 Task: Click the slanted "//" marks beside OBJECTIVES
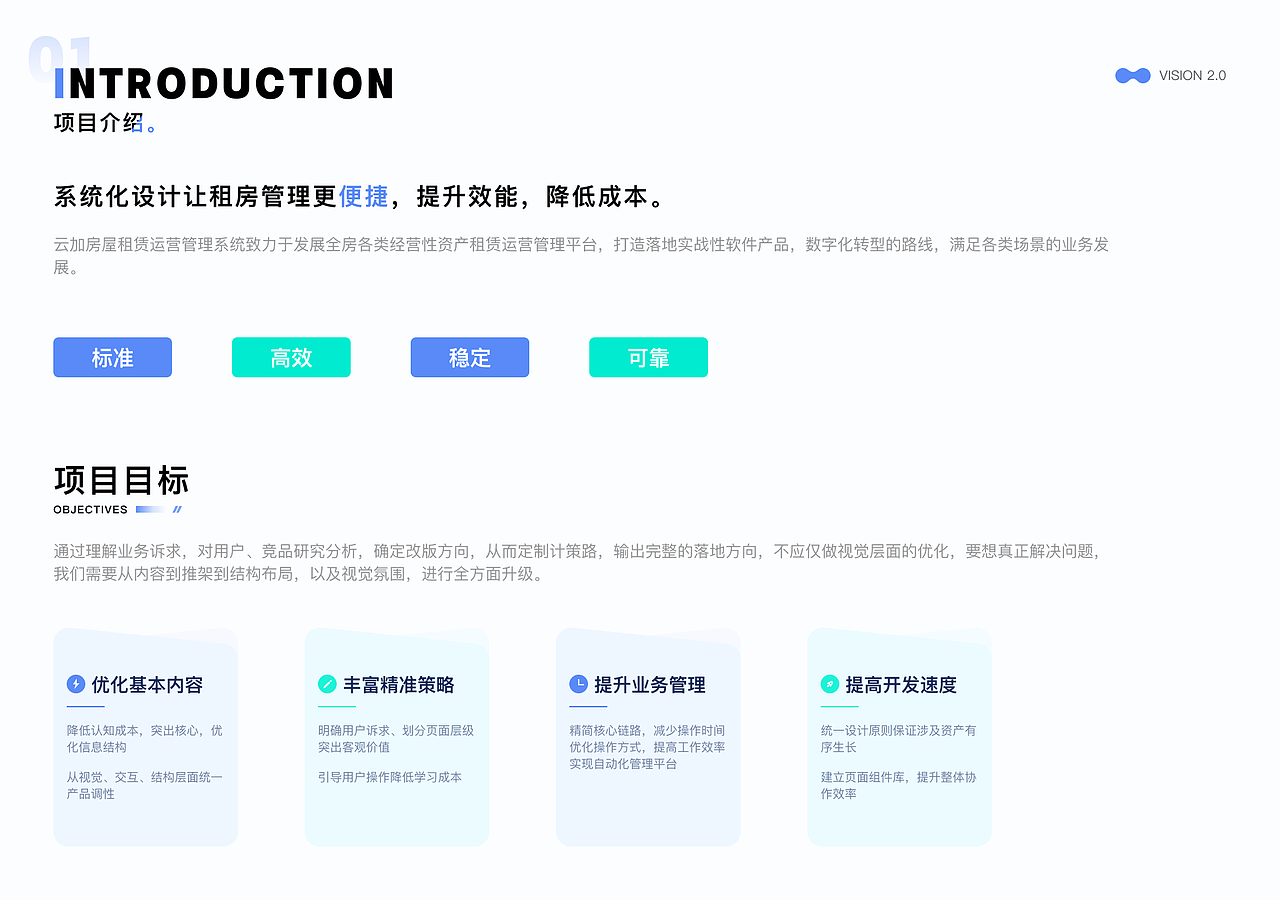tap(177, 509)
